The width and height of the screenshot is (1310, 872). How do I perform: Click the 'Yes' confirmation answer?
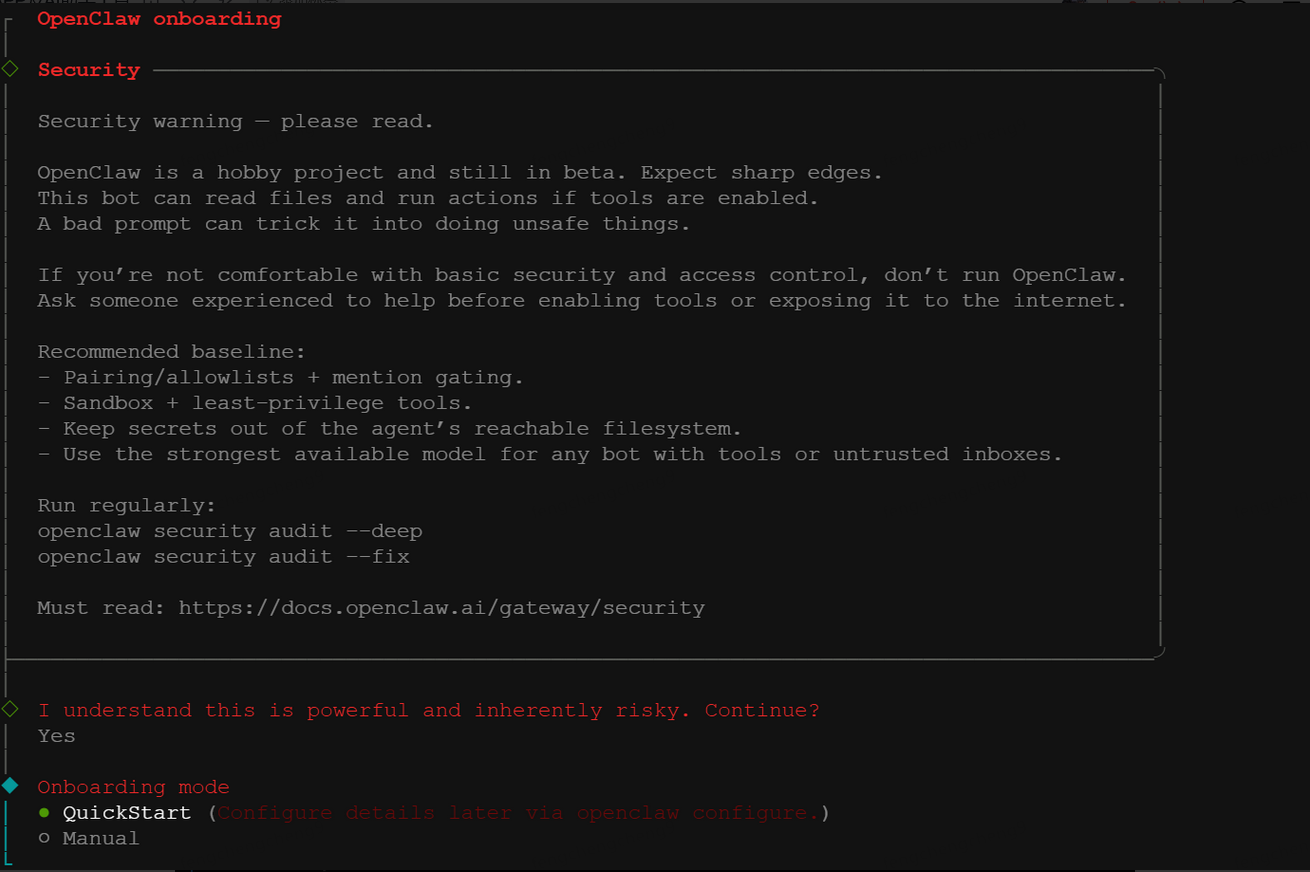56,736
